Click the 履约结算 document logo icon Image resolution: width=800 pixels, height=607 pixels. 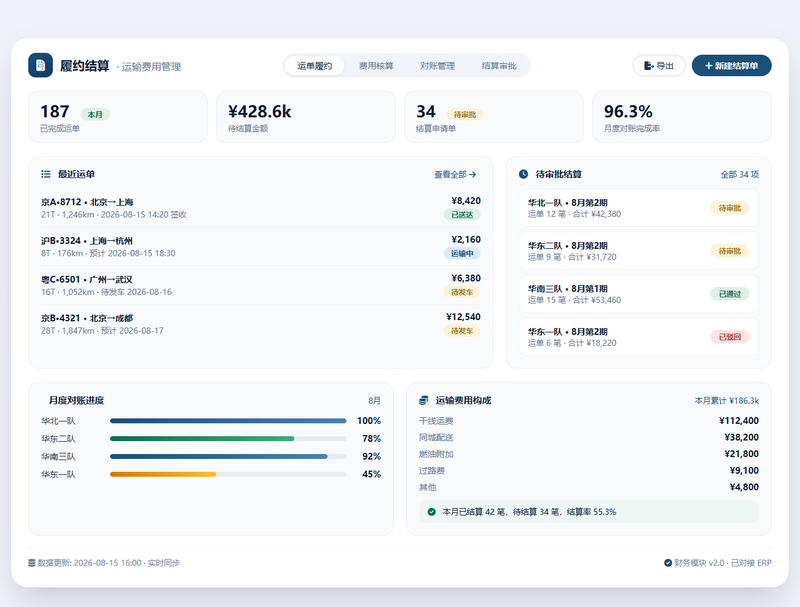tap(40, 65)
